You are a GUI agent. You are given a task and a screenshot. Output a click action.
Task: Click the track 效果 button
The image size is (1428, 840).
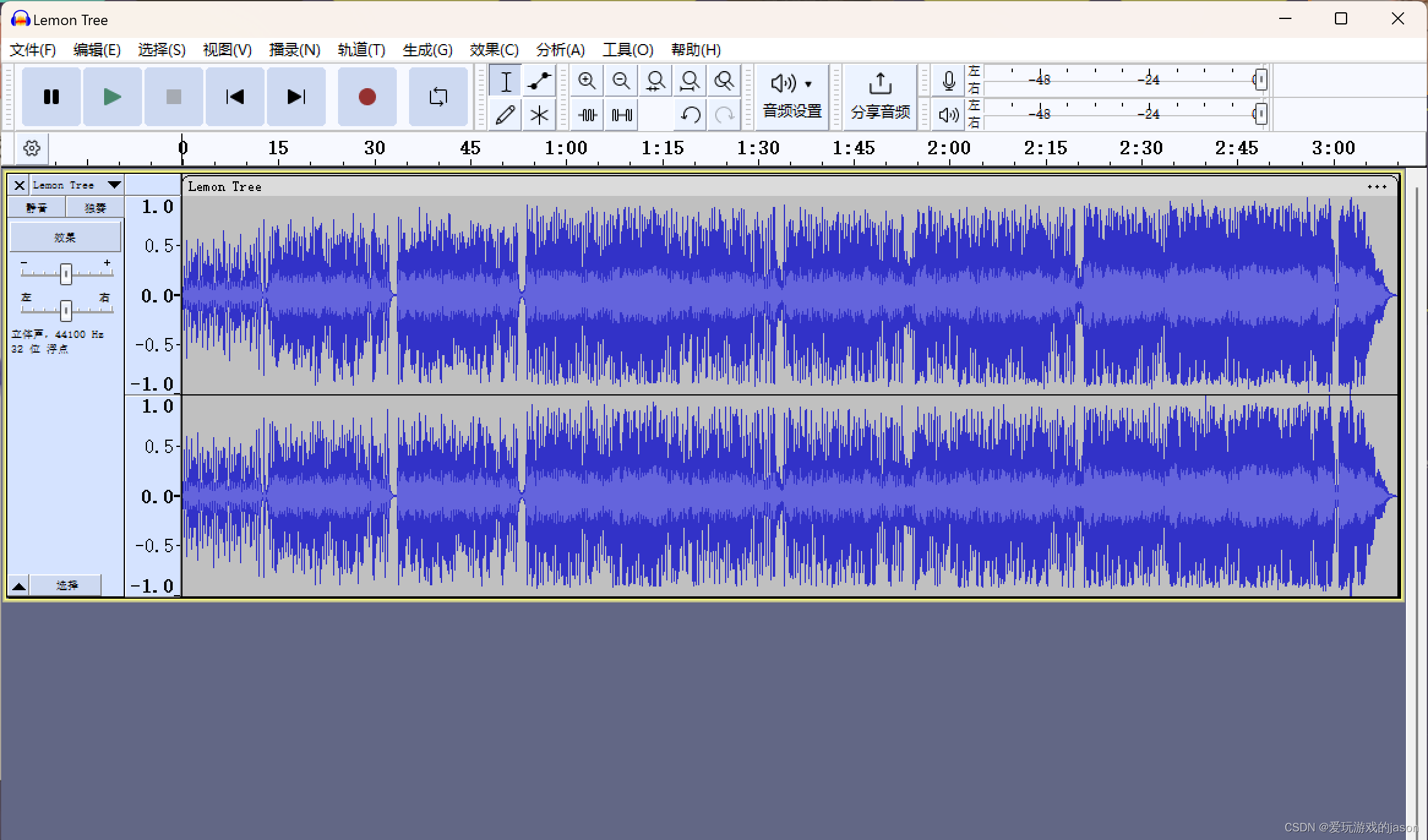pyautogui.click(x=65, y=237)
